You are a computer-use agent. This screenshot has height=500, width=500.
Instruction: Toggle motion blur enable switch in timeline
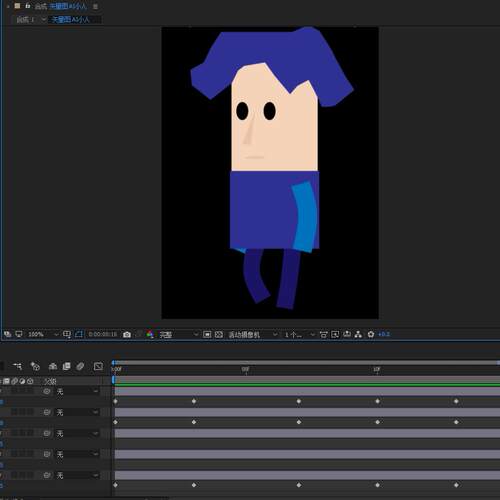pos(80,366)
